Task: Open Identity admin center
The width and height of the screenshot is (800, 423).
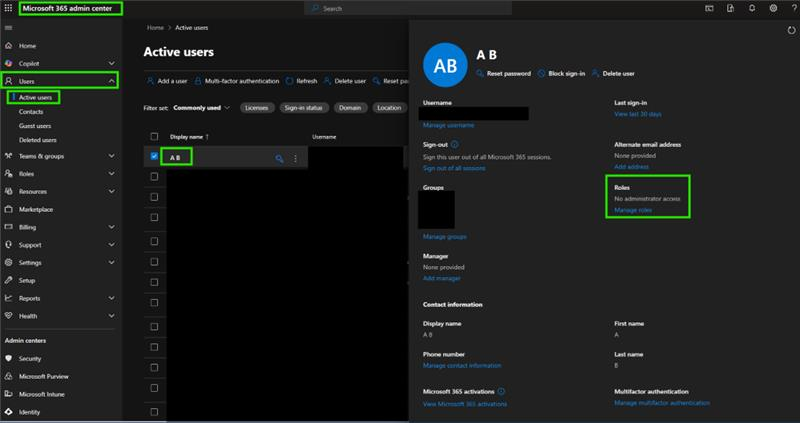Action: pyautogui.click(x=29, y=412)
